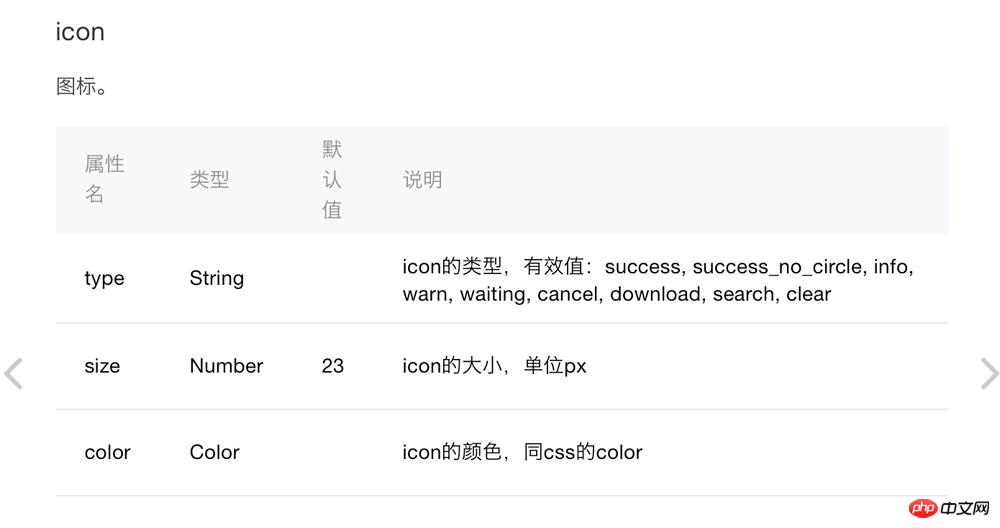Click the 'Color' type cell
Screen dimensions: 1000x528
click(x=214, y=452)
